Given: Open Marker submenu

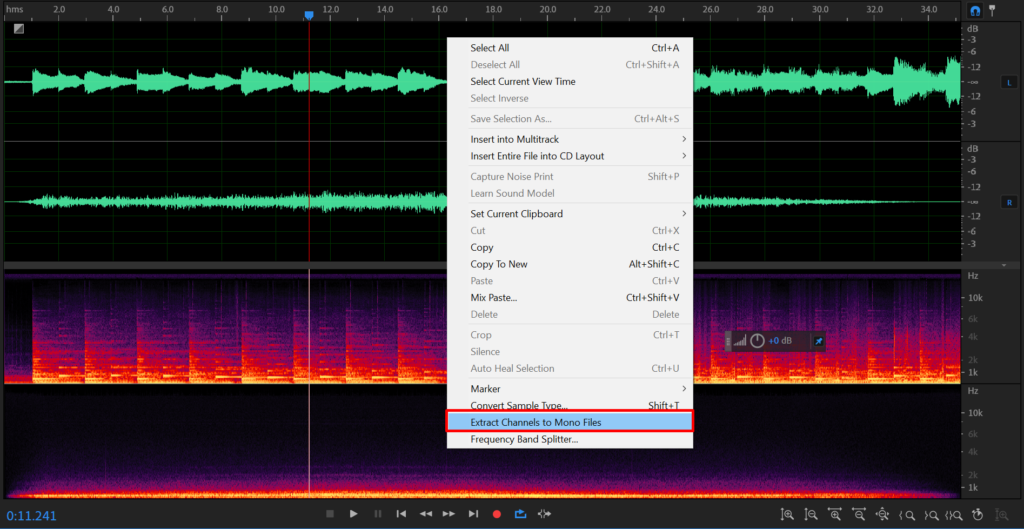Looking at the screenshot, I should [569, 389].
